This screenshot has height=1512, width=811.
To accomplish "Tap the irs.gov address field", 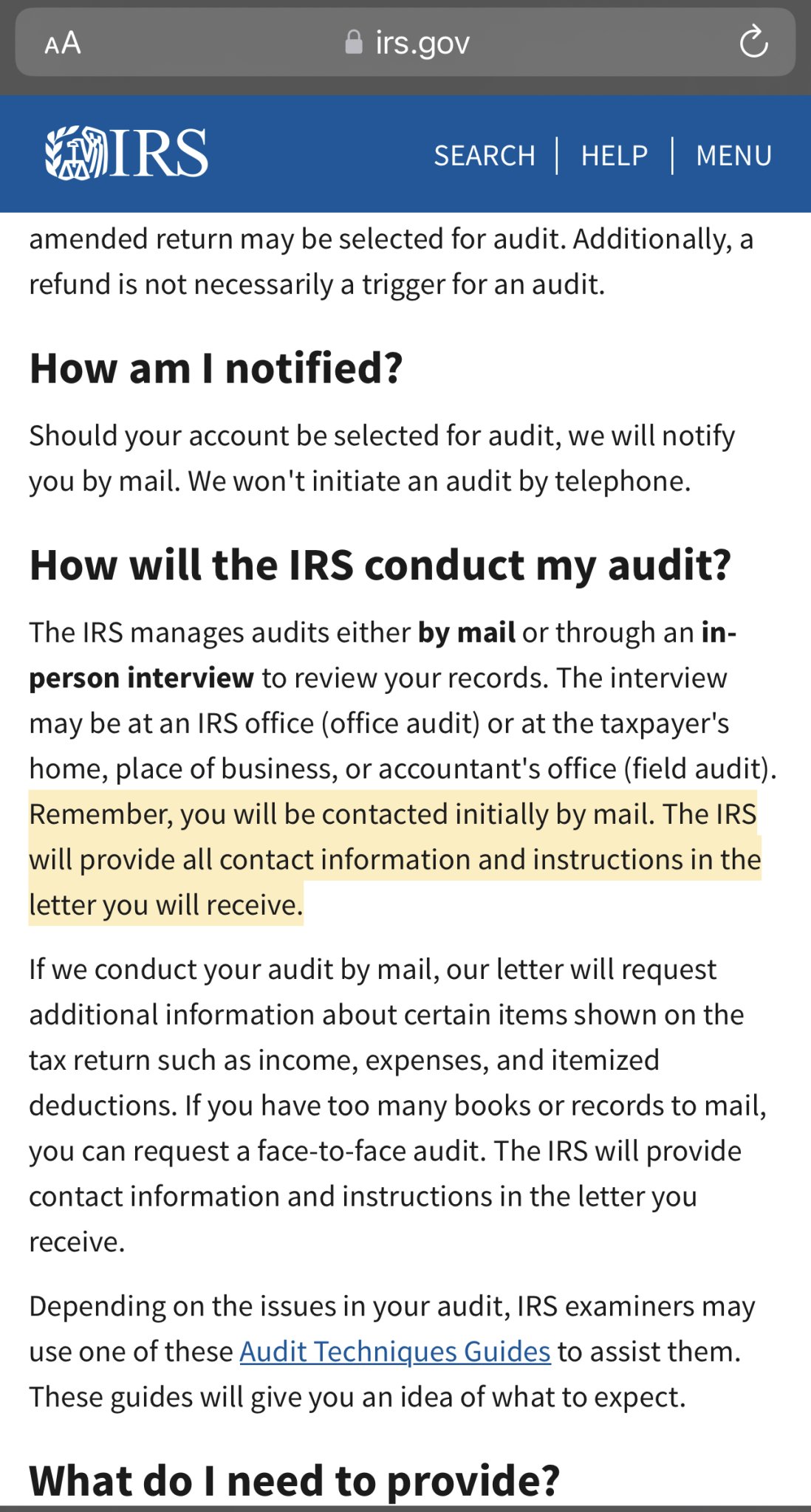I will (x=422, y=43).
